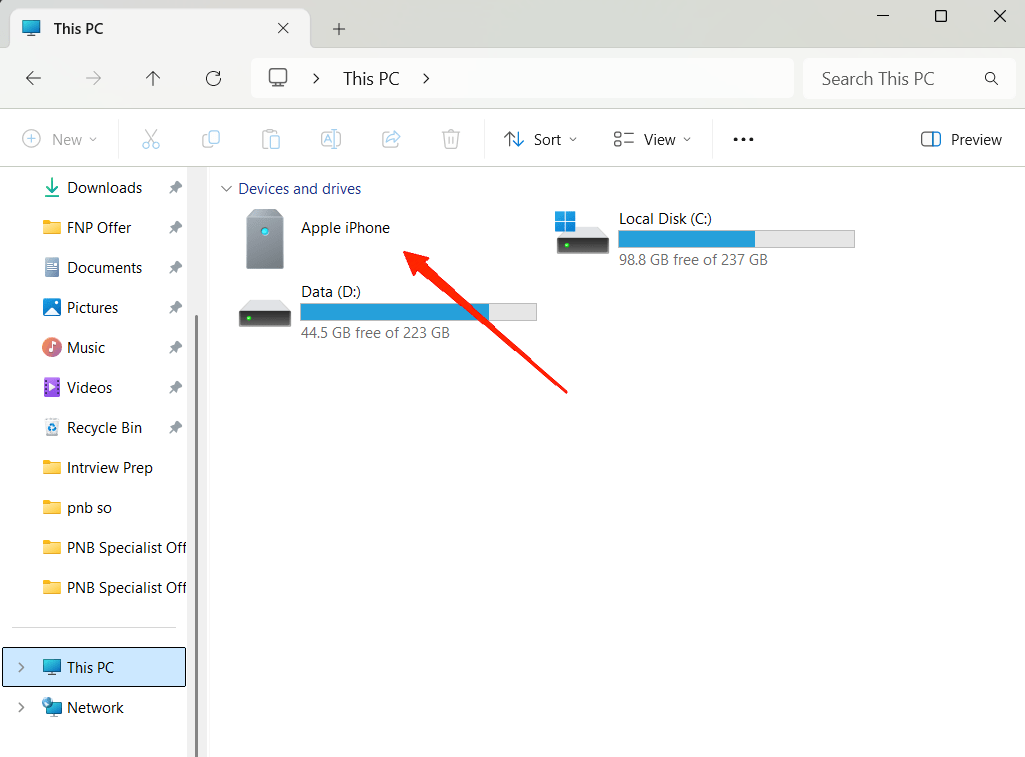Image resolution: width=1025 pixels, height=757 pixels.
Task: Open the View dropdown menu
Action: pyautogui.click(x=652, y=139)
